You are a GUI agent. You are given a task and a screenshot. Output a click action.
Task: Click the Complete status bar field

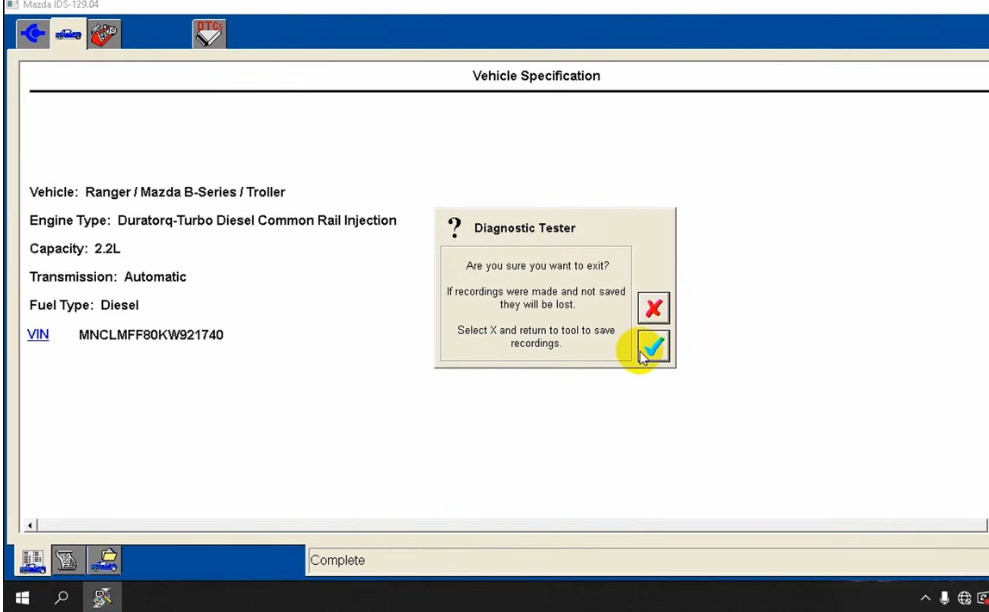point(648,560)
